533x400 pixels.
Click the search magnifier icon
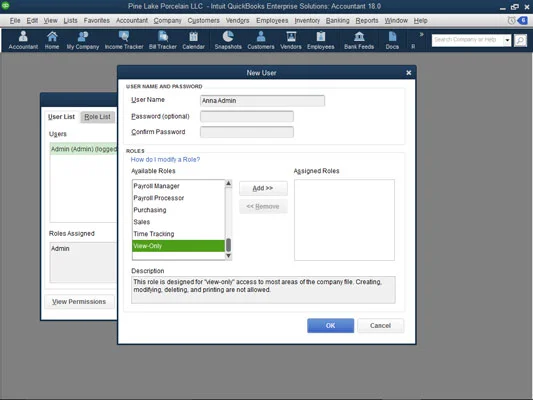click(x=520, y=40)
